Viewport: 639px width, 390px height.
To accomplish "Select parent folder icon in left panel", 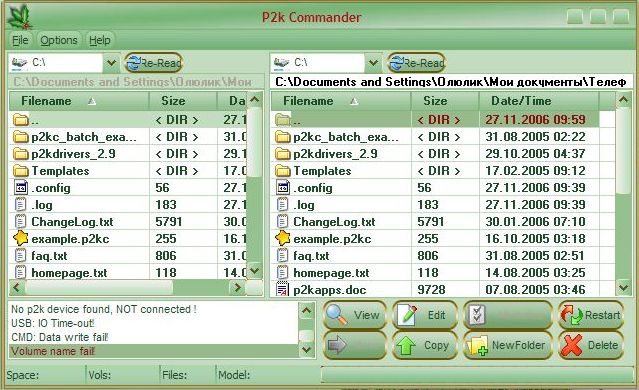I will coord(20,120).
